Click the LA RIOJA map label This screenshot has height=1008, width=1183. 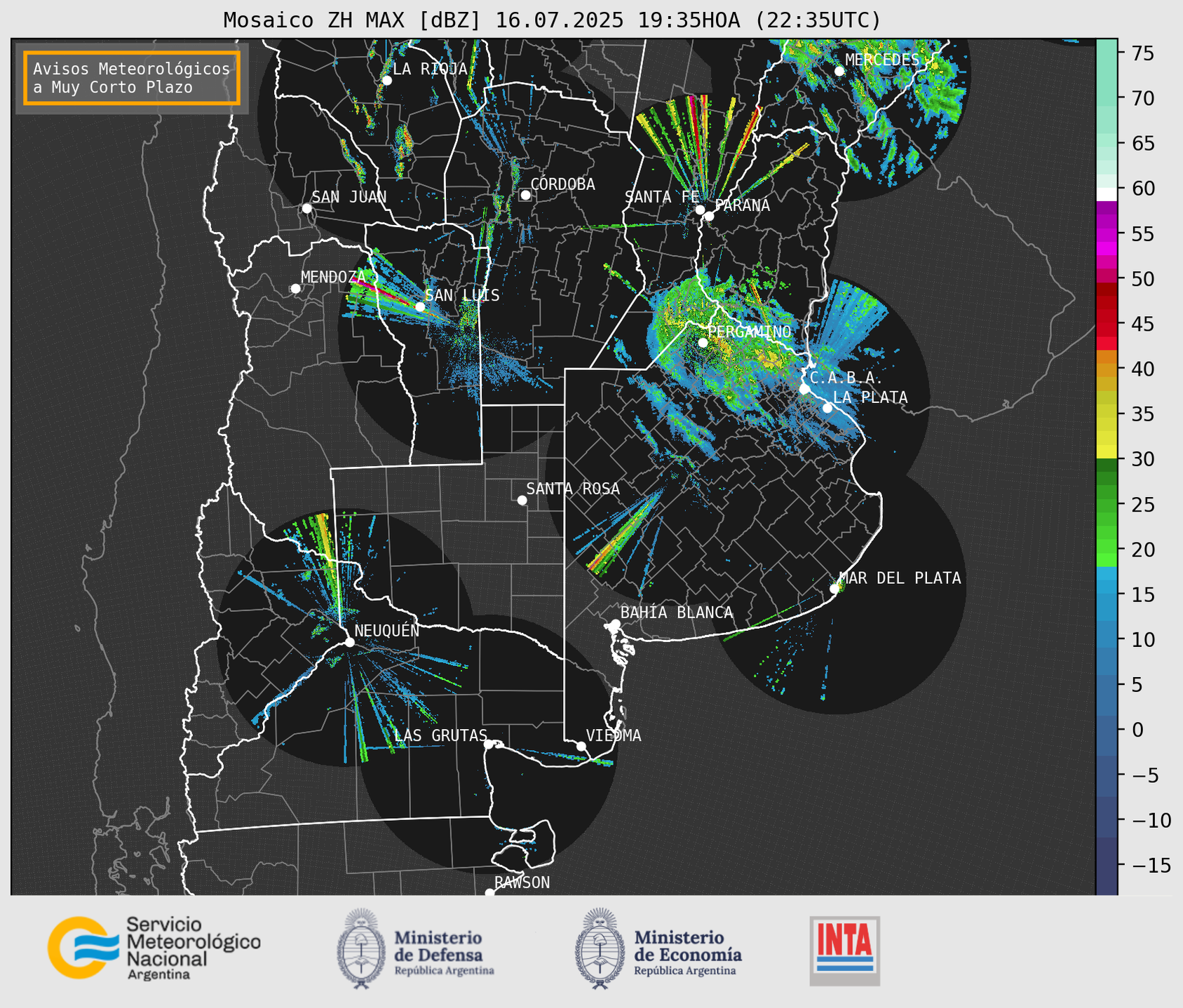click(430, 69)
